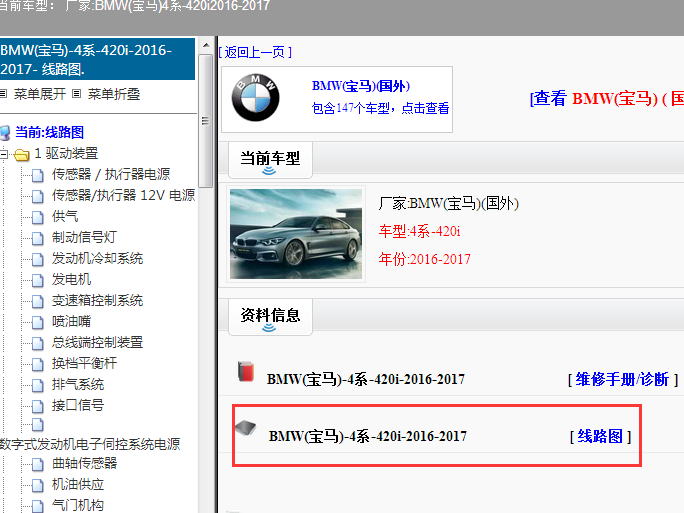Screen dimensions: 684x513
Task: Click the text 厂家:BMW(宝马)(国外)
Action: tap(448, 203)
